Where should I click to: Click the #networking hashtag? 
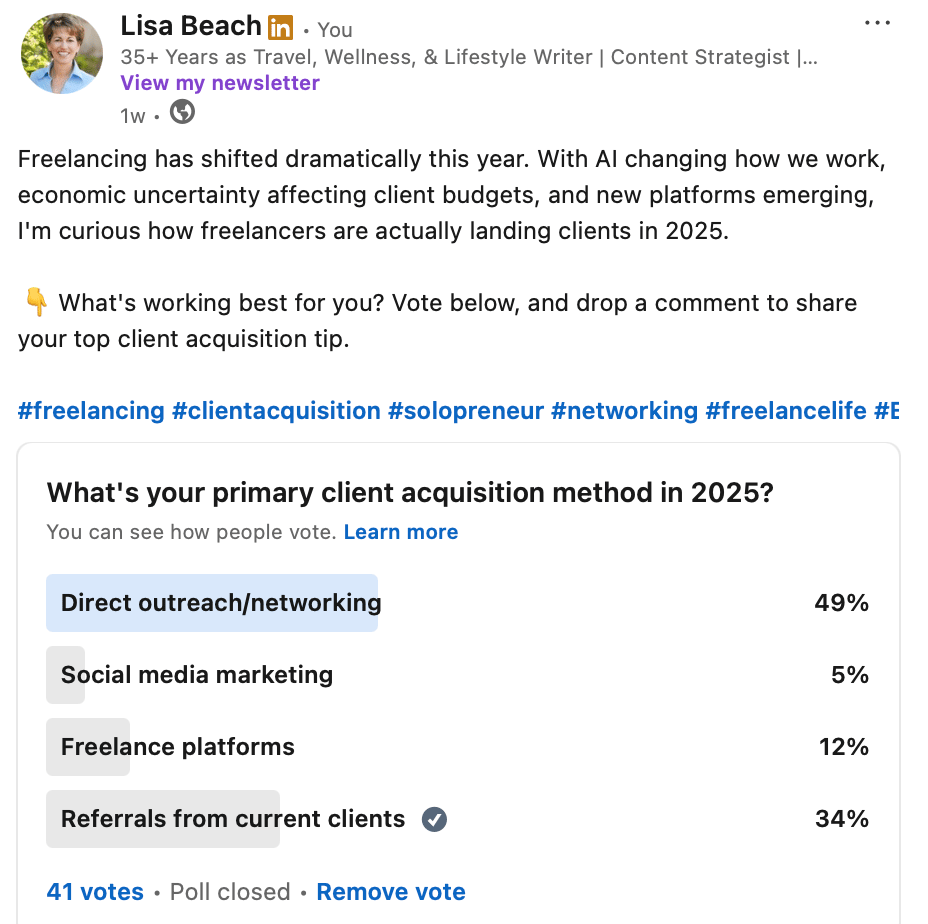[x=624, y=411]
